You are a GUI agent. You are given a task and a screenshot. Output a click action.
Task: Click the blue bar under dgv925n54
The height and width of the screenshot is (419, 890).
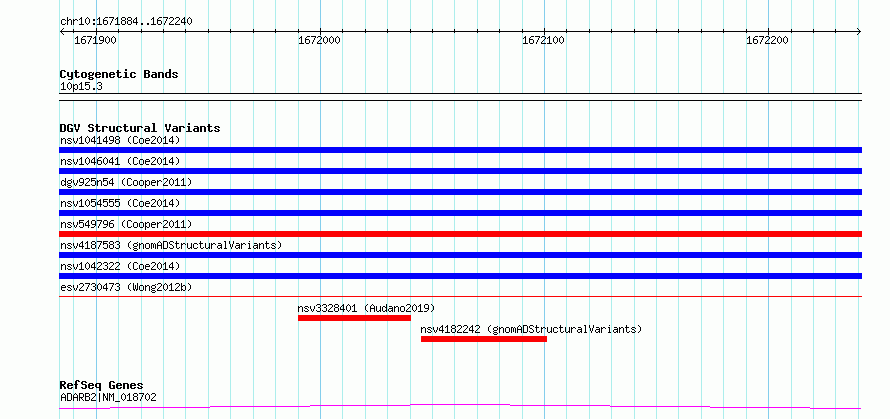(x=460, y=192)
